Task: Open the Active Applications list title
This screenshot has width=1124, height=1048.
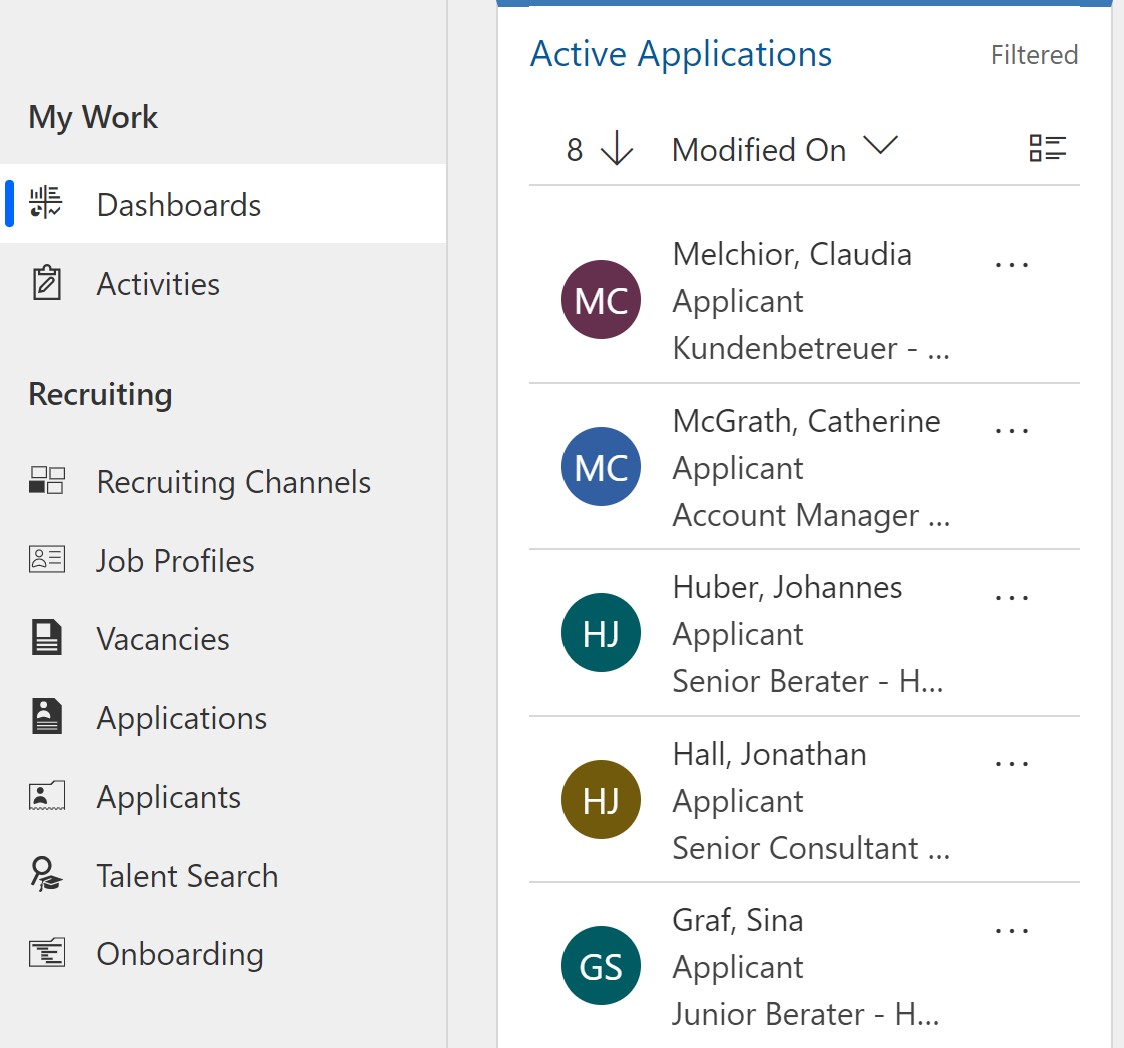Action: pos(680,54)
